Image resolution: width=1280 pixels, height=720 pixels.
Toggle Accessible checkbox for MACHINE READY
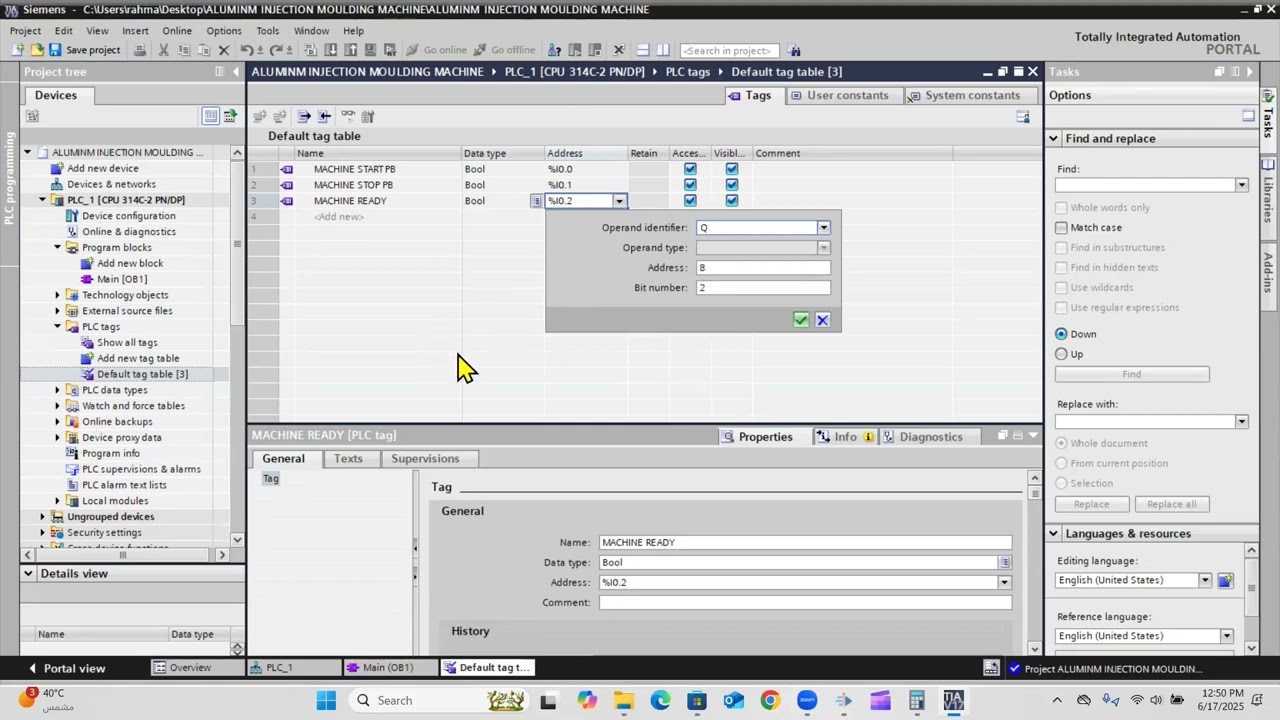pyautogui.click(x=690, y=201)
